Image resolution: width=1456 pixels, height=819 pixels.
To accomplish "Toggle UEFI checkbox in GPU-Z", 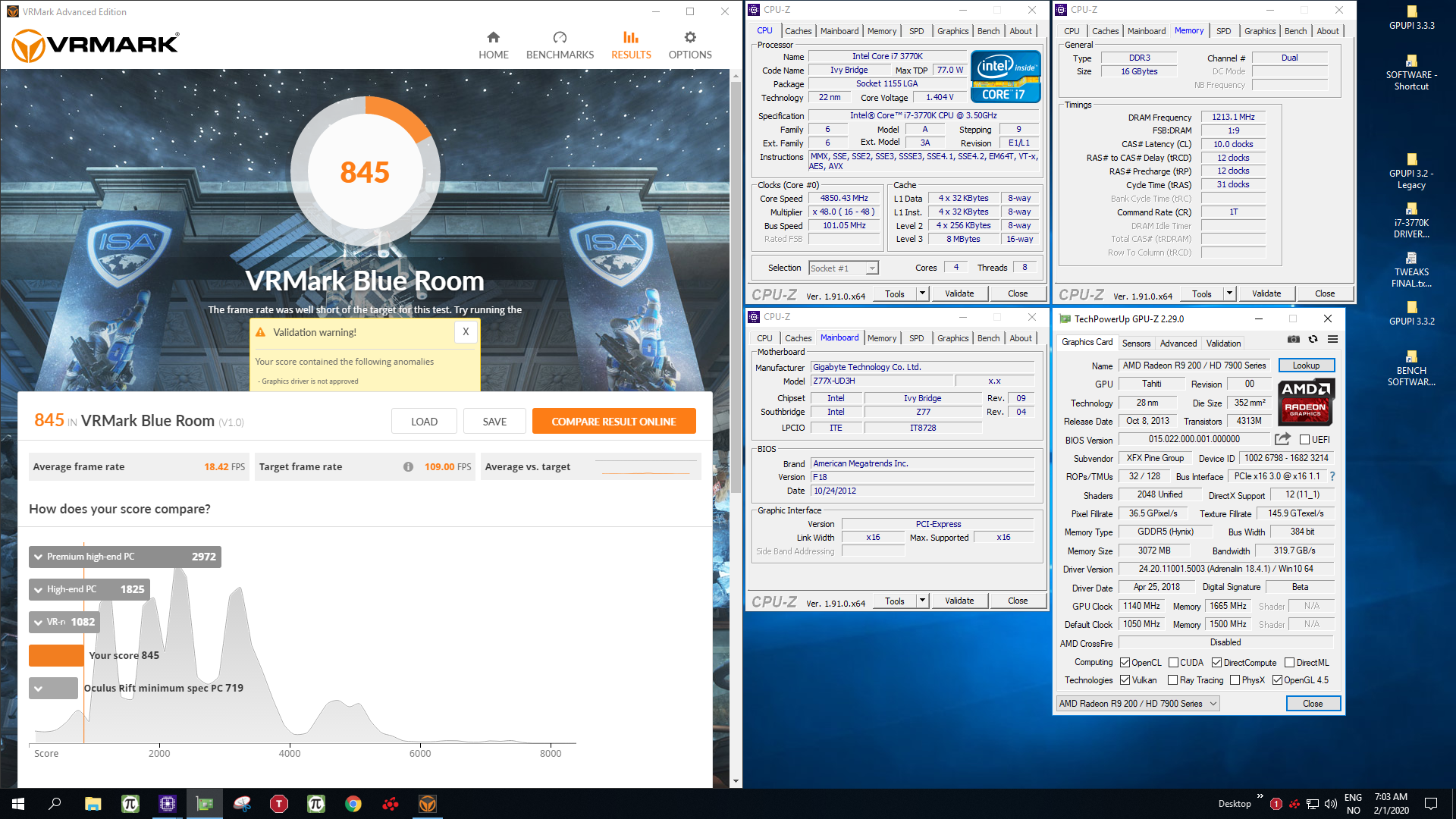I will pos(1304,440).
